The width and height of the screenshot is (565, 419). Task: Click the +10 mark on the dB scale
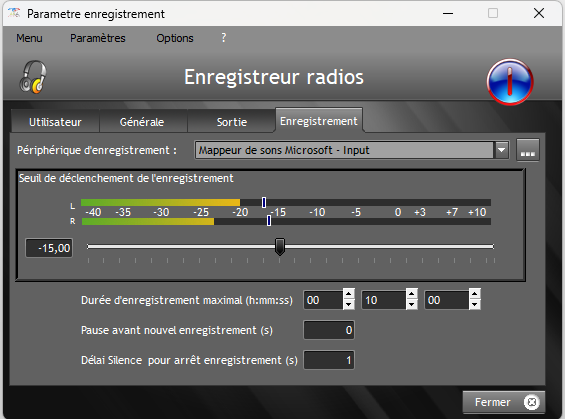pyautogui.click(x=477, y=212)
